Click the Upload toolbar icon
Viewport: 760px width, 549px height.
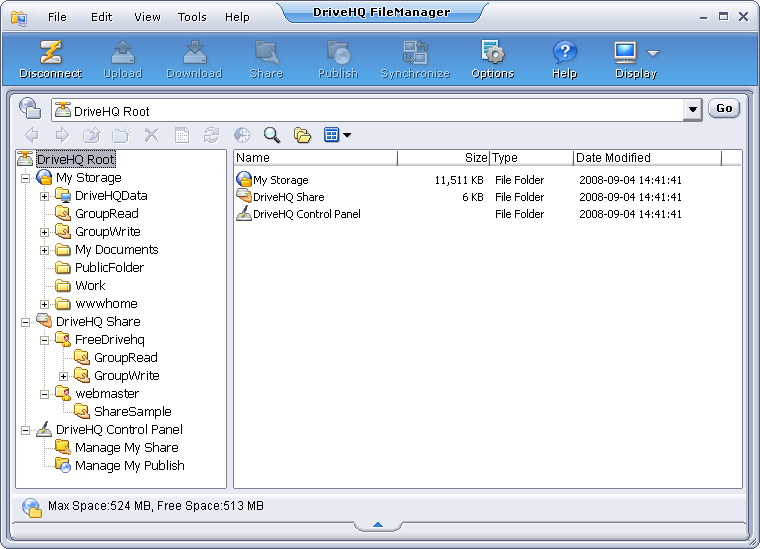click(123, 53)
